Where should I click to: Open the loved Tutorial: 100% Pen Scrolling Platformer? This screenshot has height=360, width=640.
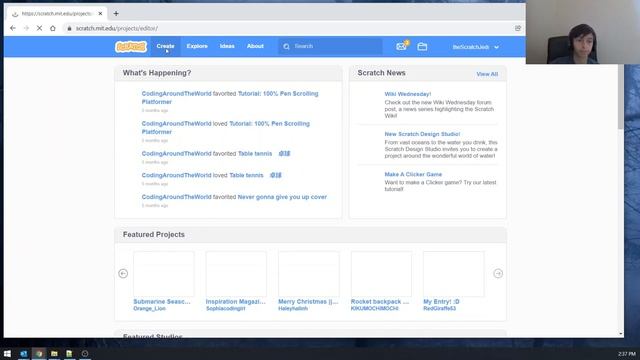click(x=269, y=123)
